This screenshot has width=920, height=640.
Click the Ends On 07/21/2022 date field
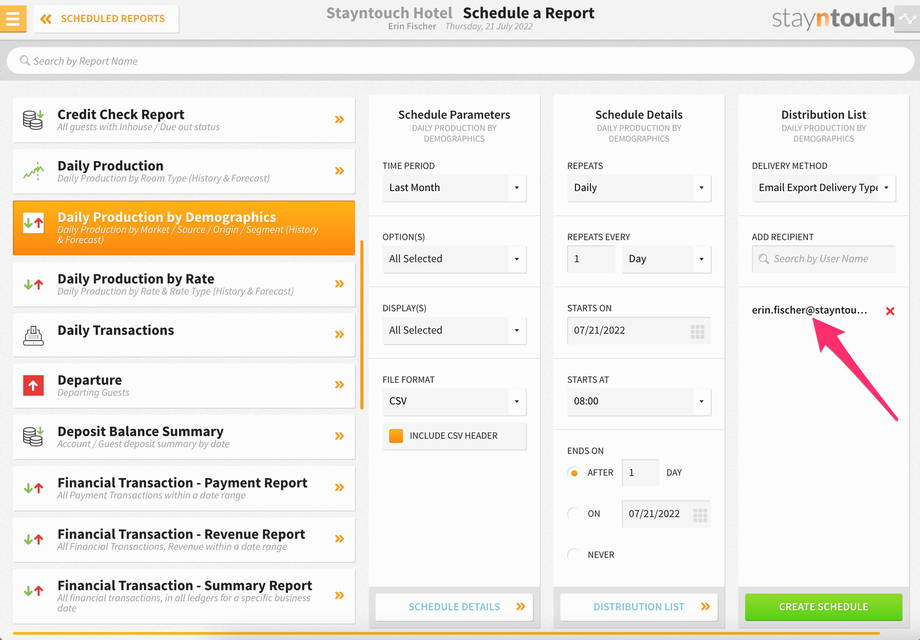coord(666,514)
